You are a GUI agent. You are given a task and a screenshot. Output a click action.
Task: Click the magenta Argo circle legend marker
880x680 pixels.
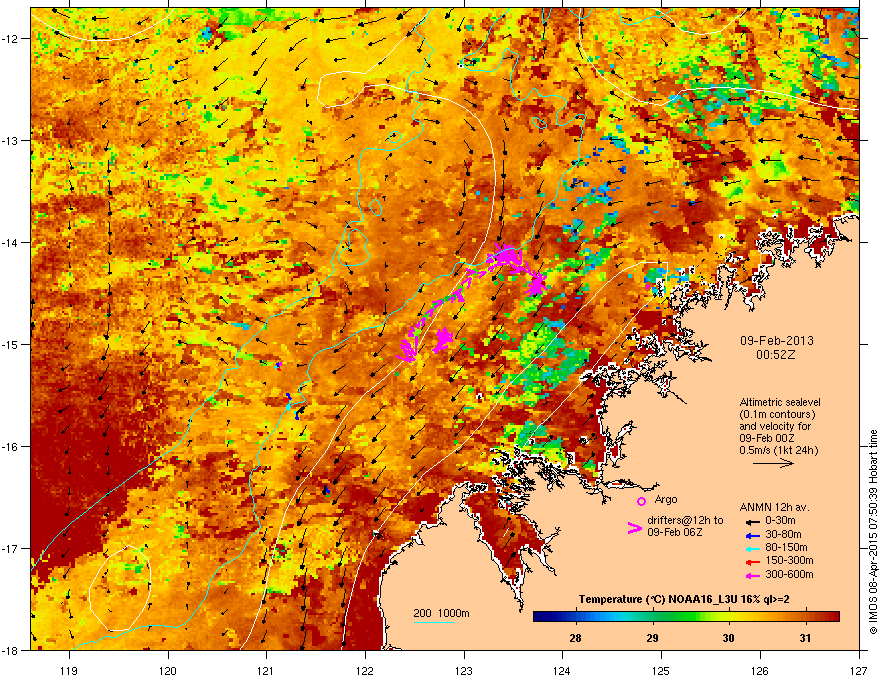pyautogui.click(x=641, y=501)
